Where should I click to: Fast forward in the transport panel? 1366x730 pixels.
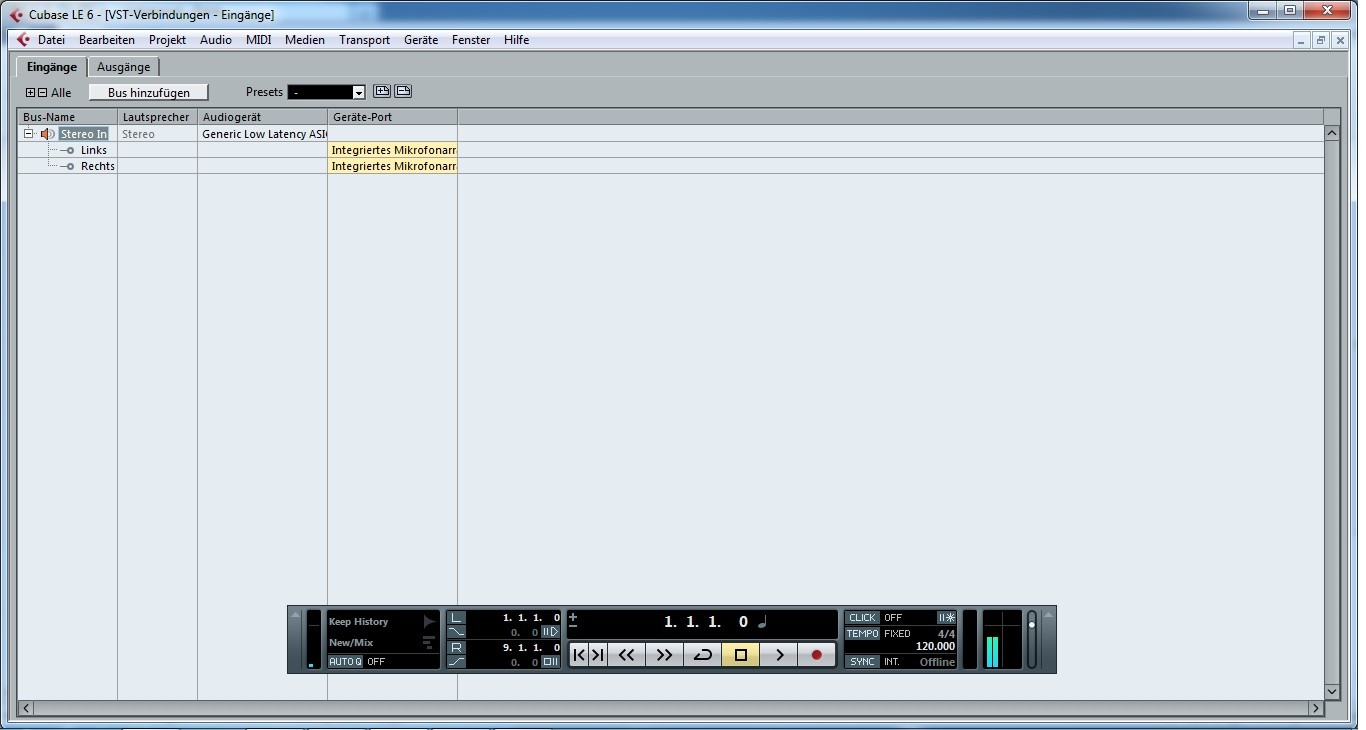(664, 655)
